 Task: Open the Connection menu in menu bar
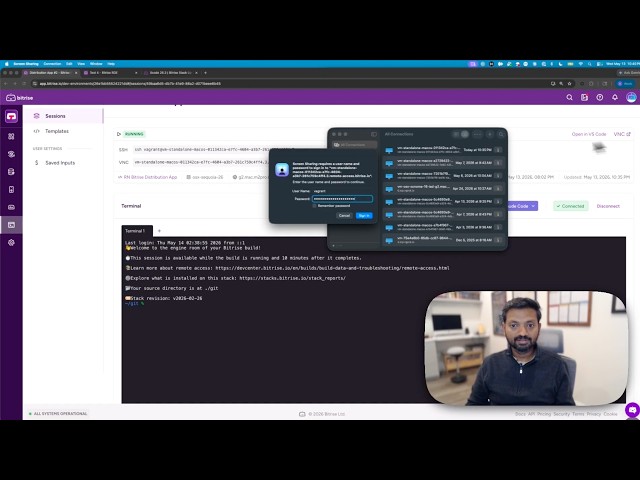[52, 64]
